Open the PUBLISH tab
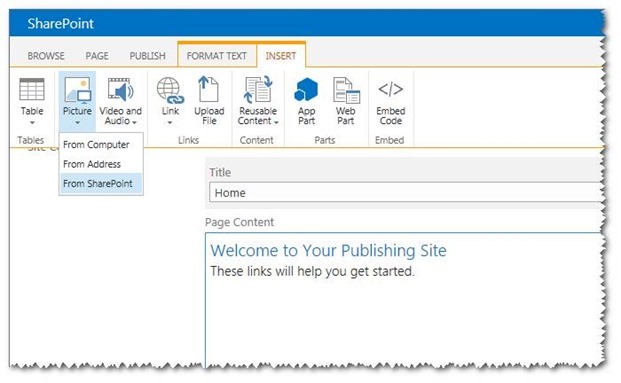 click(147, 56)
